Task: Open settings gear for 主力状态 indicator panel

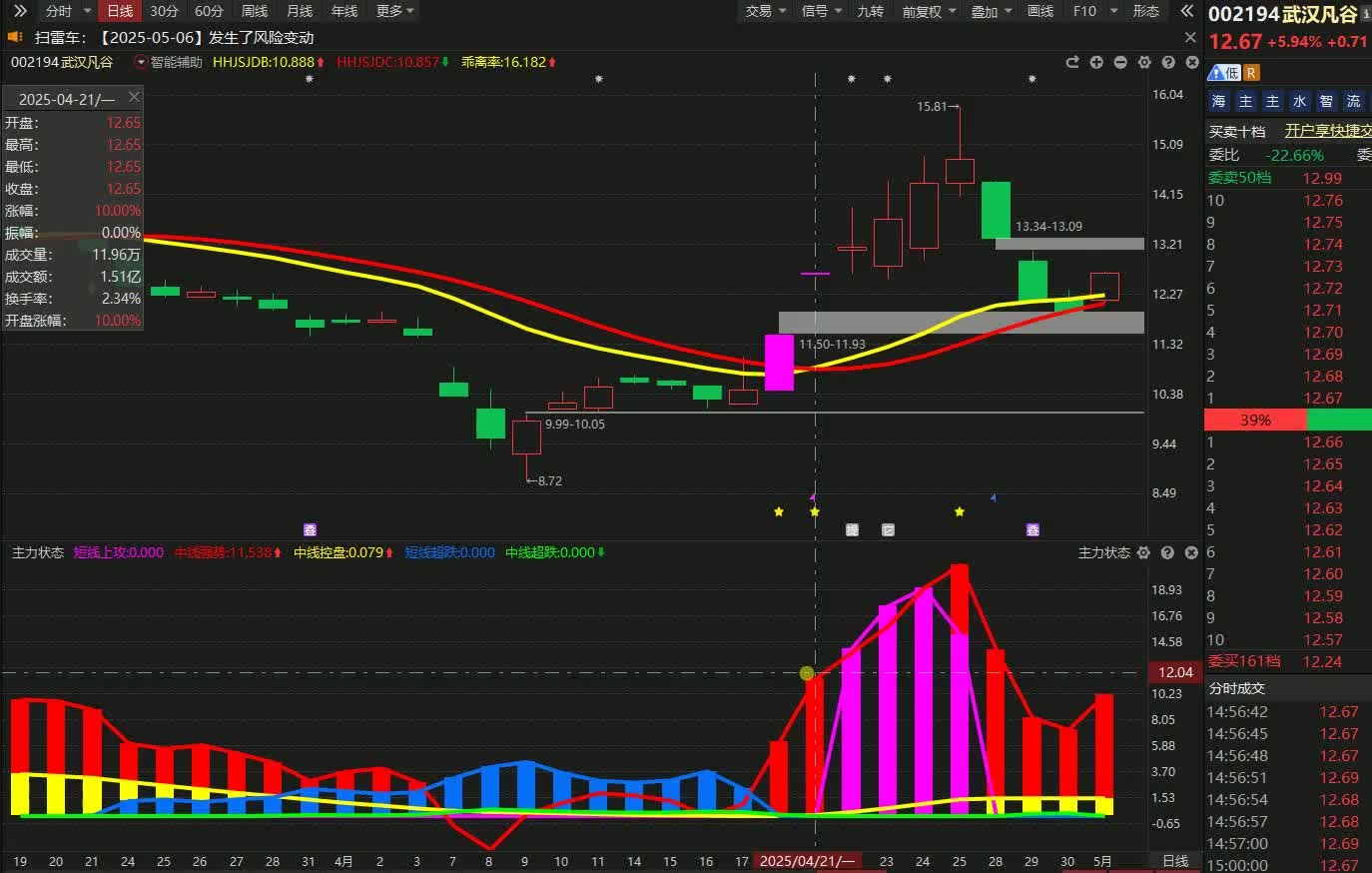Action: (1143, 552)
